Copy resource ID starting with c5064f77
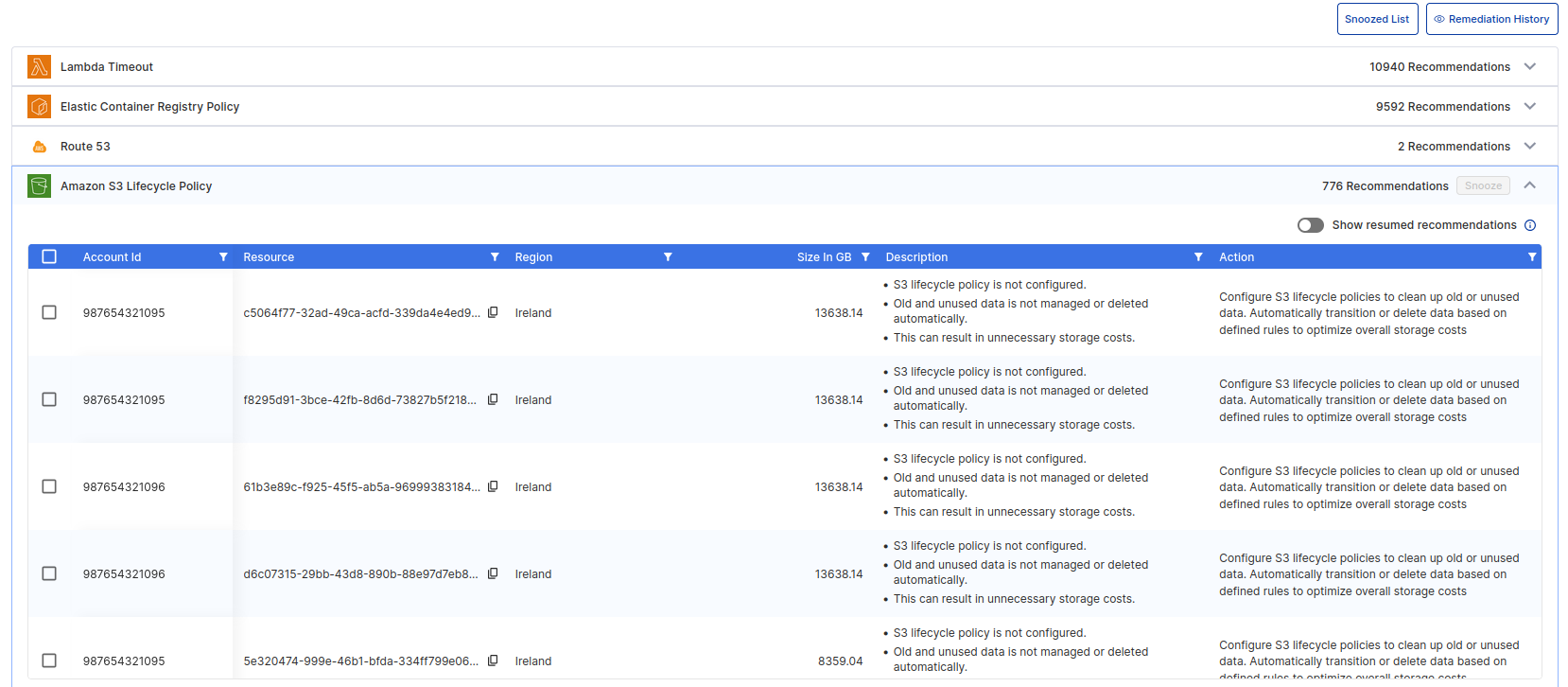 [493, 313]
